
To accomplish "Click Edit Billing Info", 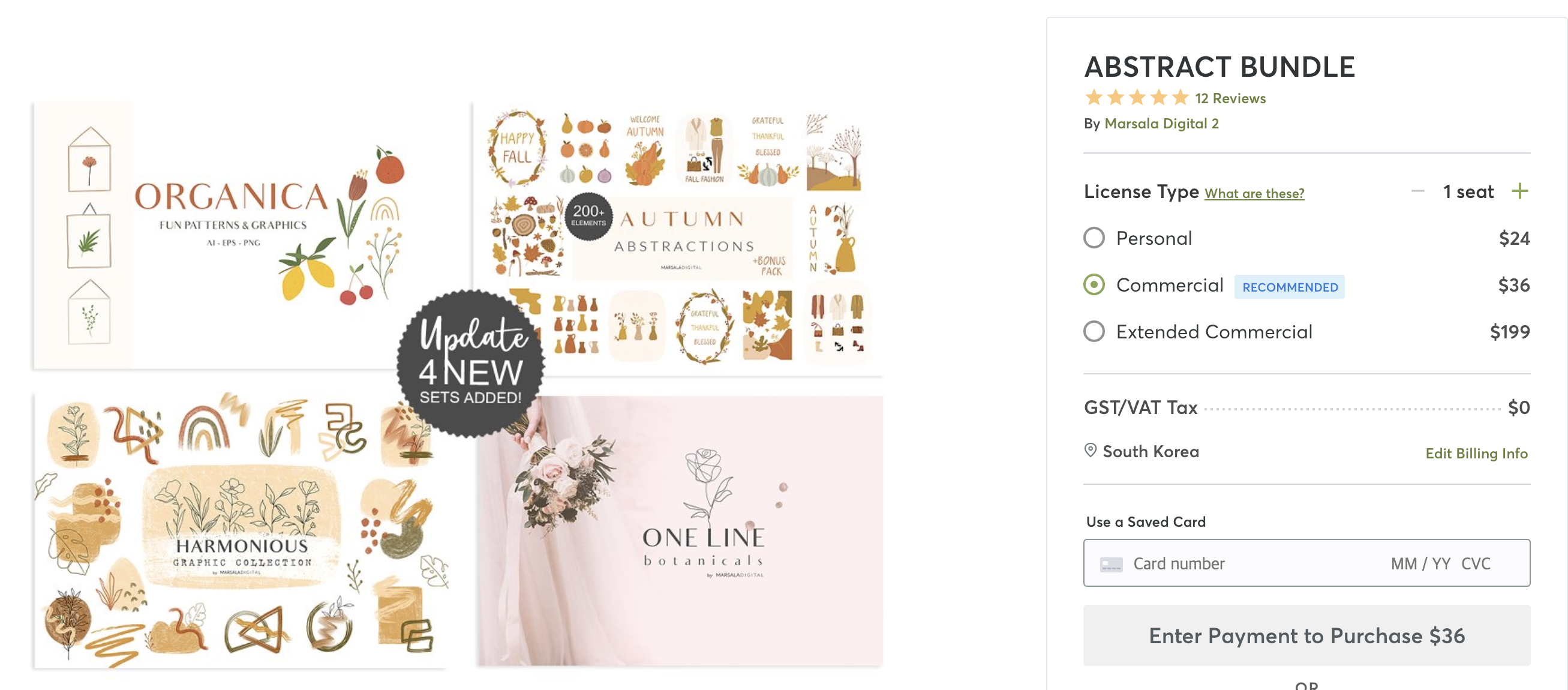I will pyautogui.click(x=1476, y=453).
